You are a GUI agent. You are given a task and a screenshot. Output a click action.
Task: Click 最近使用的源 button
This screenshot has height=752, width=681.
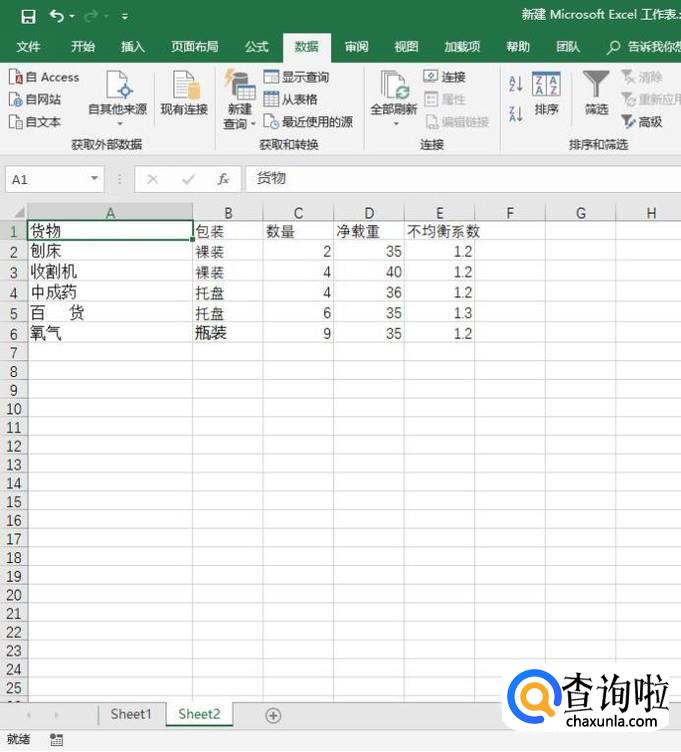pos(308,122)
